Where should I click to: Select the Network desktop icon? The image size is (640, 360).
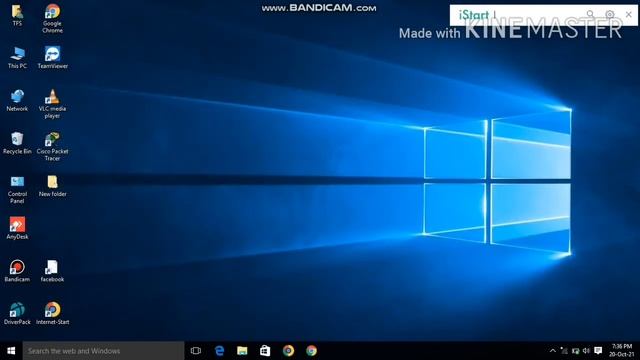tap(17, 100)
